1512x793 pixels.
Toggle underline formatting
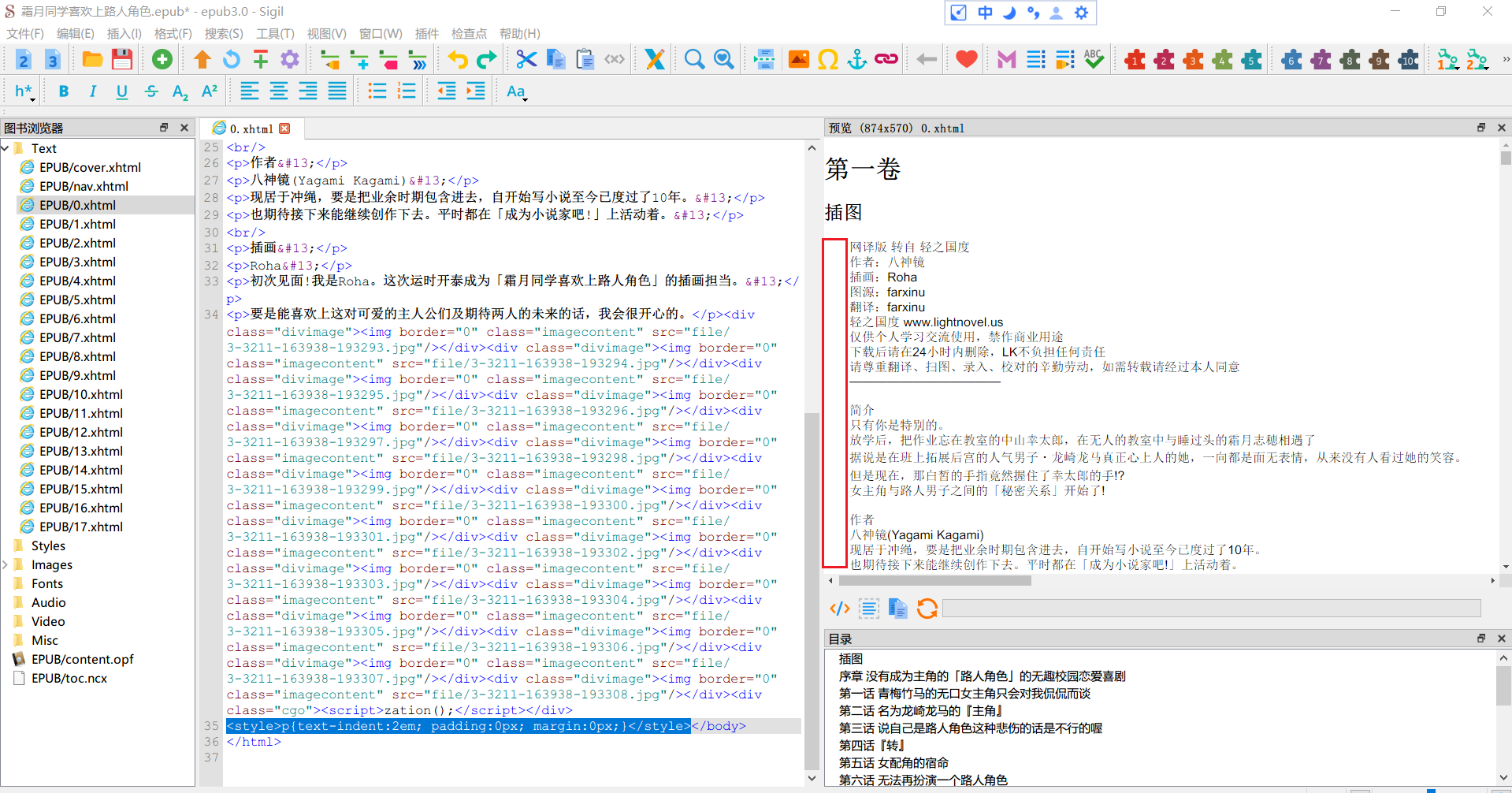pyautogui.click(x=121, y=91)
